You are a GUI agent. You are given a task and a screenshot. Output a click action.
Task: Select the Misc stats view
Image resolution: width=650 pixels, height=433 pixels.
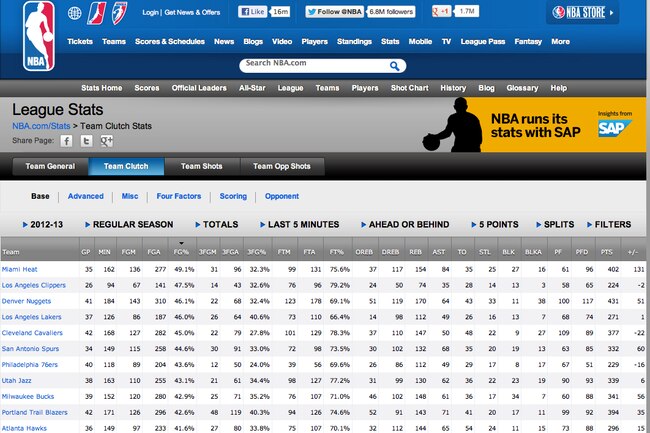coord(130,196)
